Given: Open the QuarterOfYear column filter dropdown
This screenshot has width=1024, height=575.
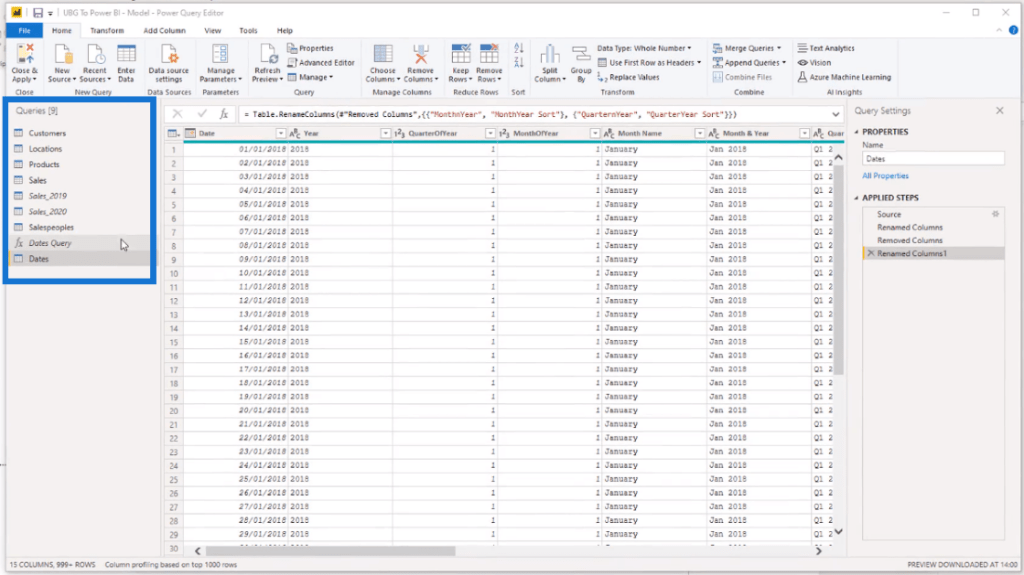Looking at the screenshot, I should [490, 133].
